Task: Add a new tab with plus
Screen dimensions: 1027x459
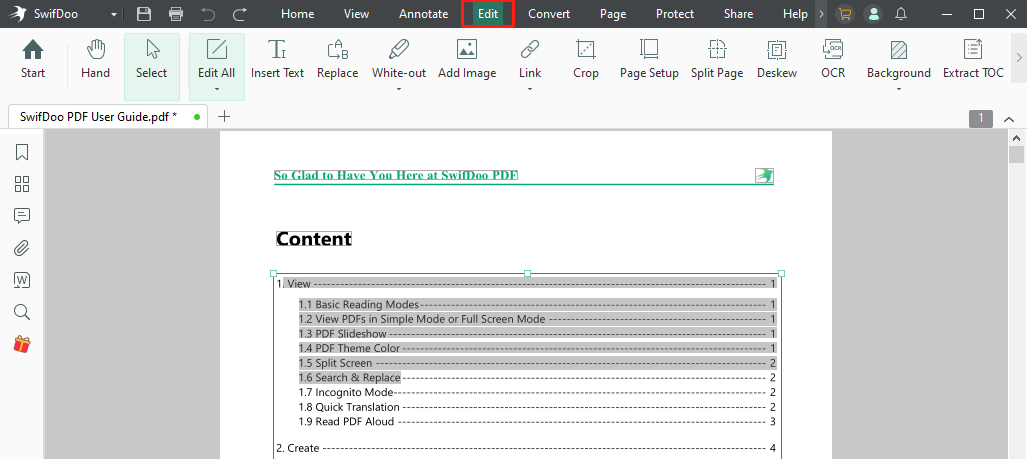Action: click(224, 117)
